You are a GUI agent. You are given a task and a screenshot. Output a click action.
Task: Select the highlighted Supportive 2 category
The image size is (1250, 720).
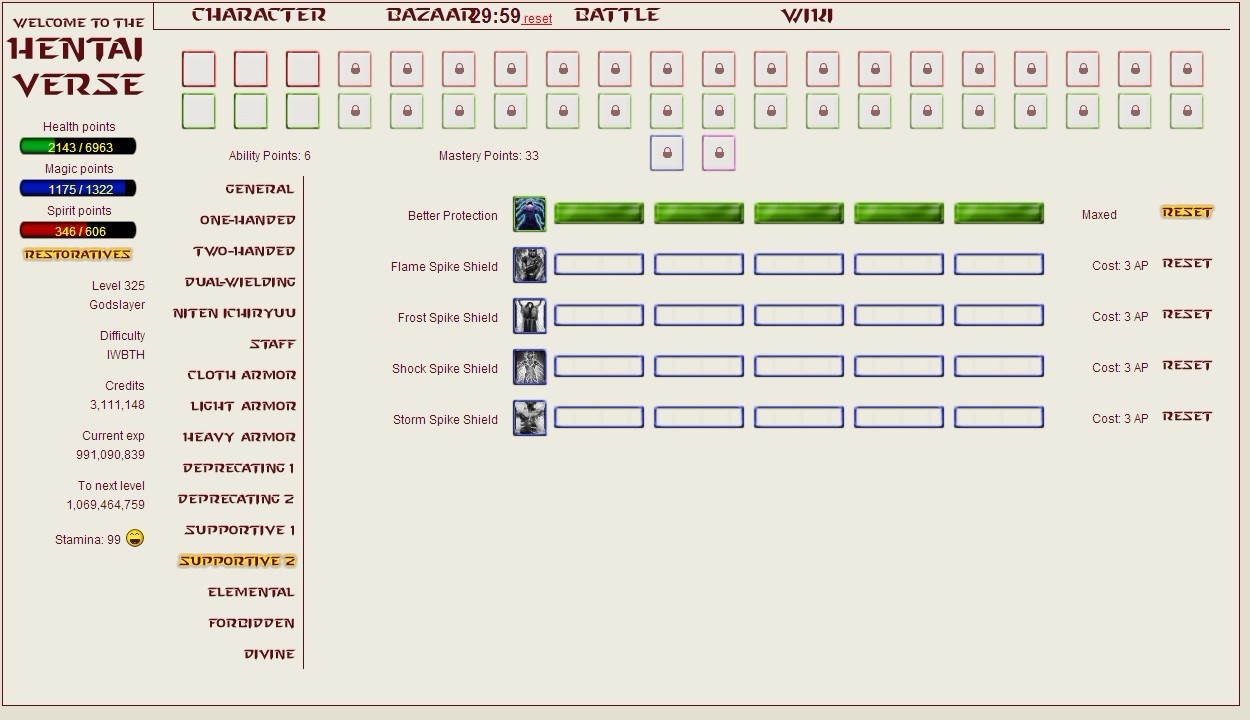point(238,561)
